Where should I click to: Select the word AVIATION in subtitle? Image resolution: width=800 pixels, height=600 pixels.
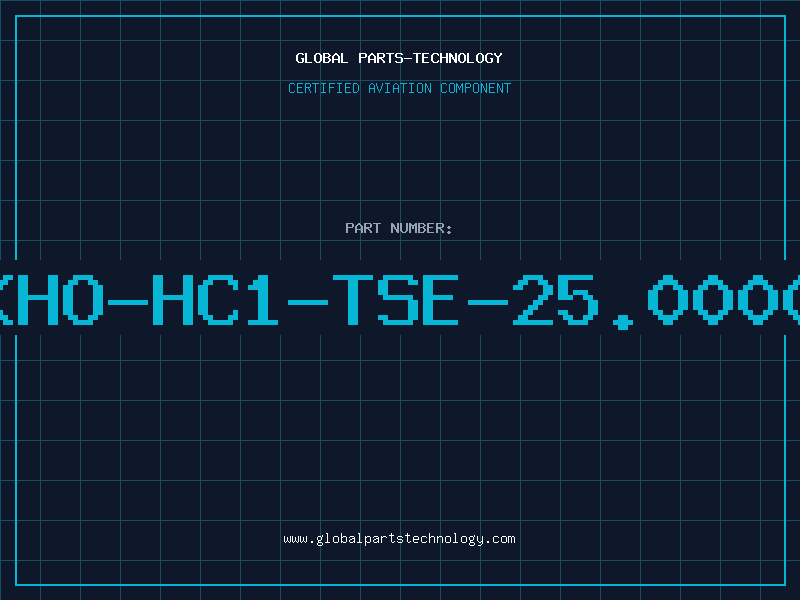[400, 88]
